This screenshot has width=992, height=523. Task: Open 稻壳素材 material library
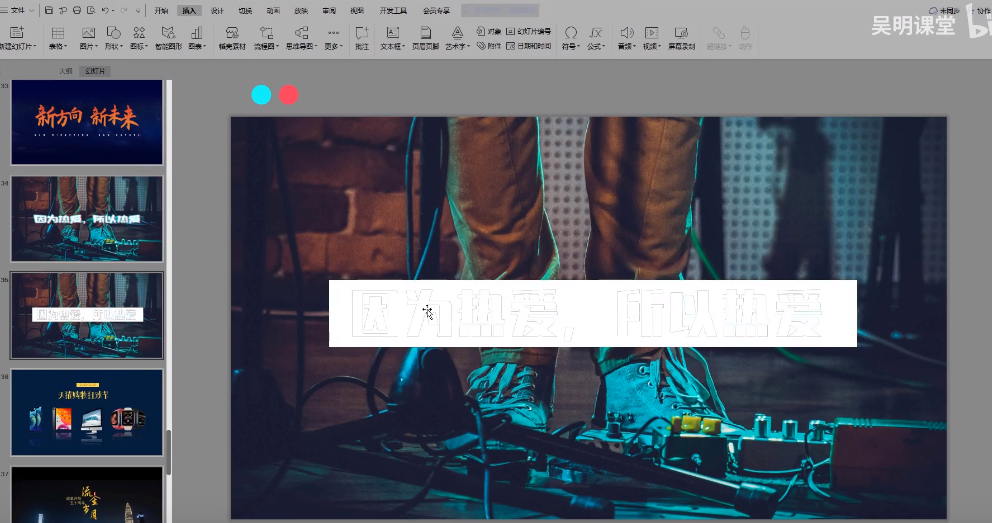click(x=232, y=38)
